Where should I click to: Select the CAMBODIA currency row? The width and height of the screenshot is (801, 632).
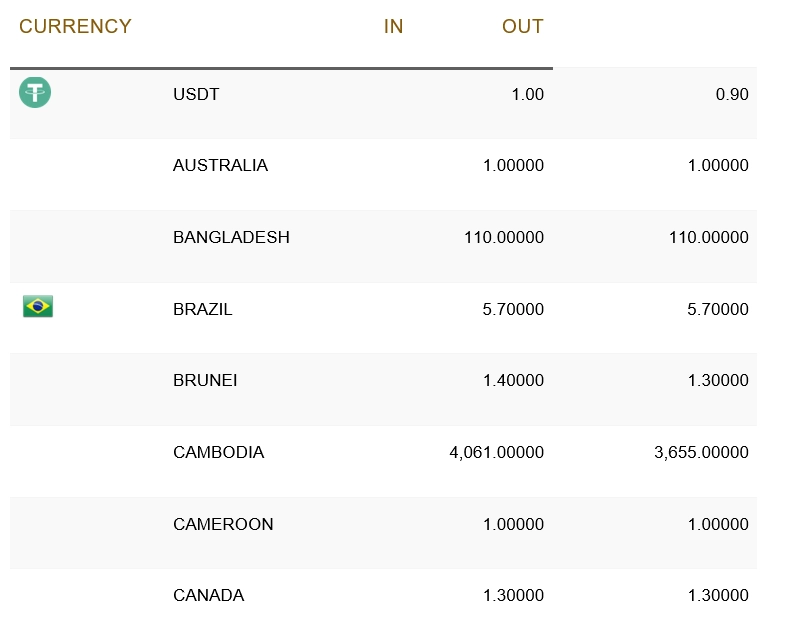coord(218,453)
